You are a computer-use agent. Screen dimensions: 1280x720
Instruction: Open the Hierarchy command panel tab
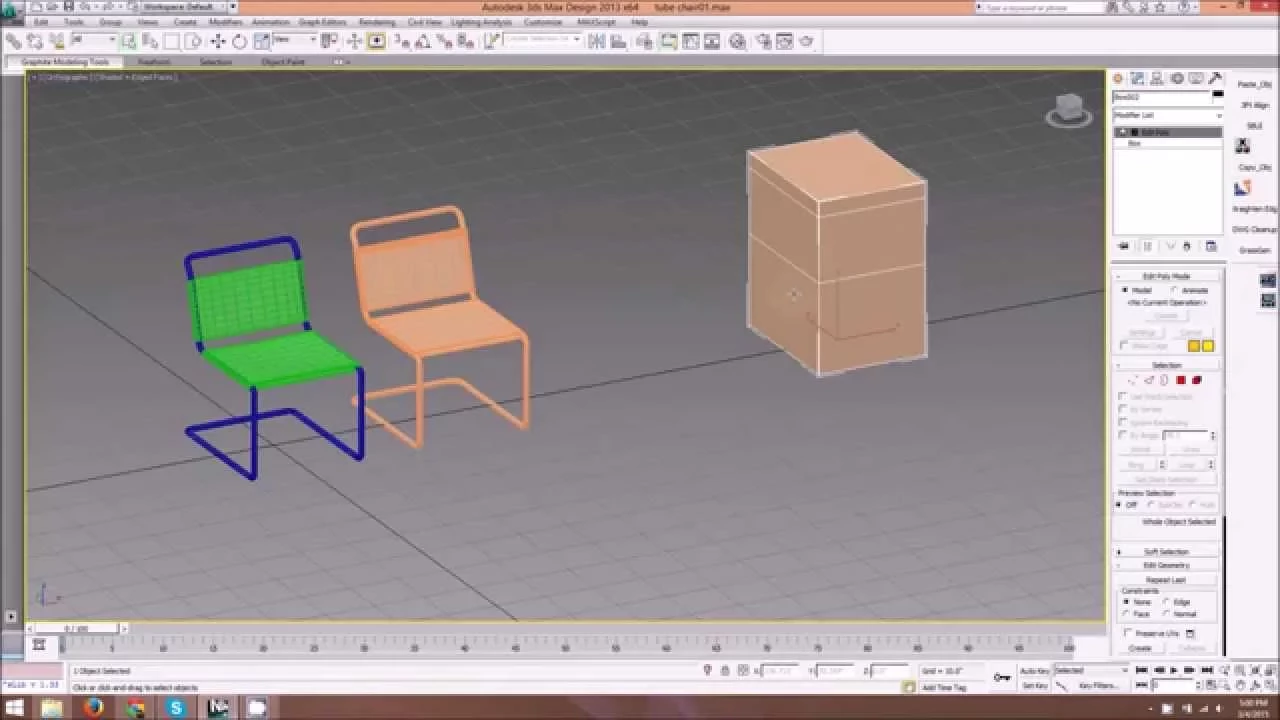click(x=1157, y=78)
